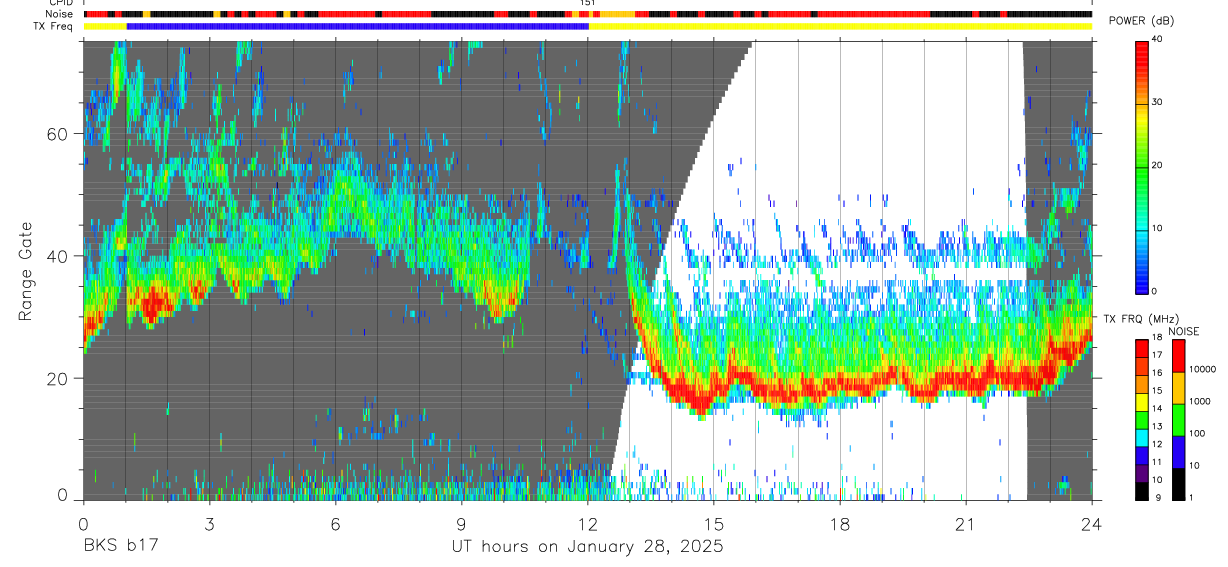The width and height of the screenshot is (1228, 567).
Task: Click the yellow TX Freq strip after 12 UT
Action: click(x=840, y=26)
